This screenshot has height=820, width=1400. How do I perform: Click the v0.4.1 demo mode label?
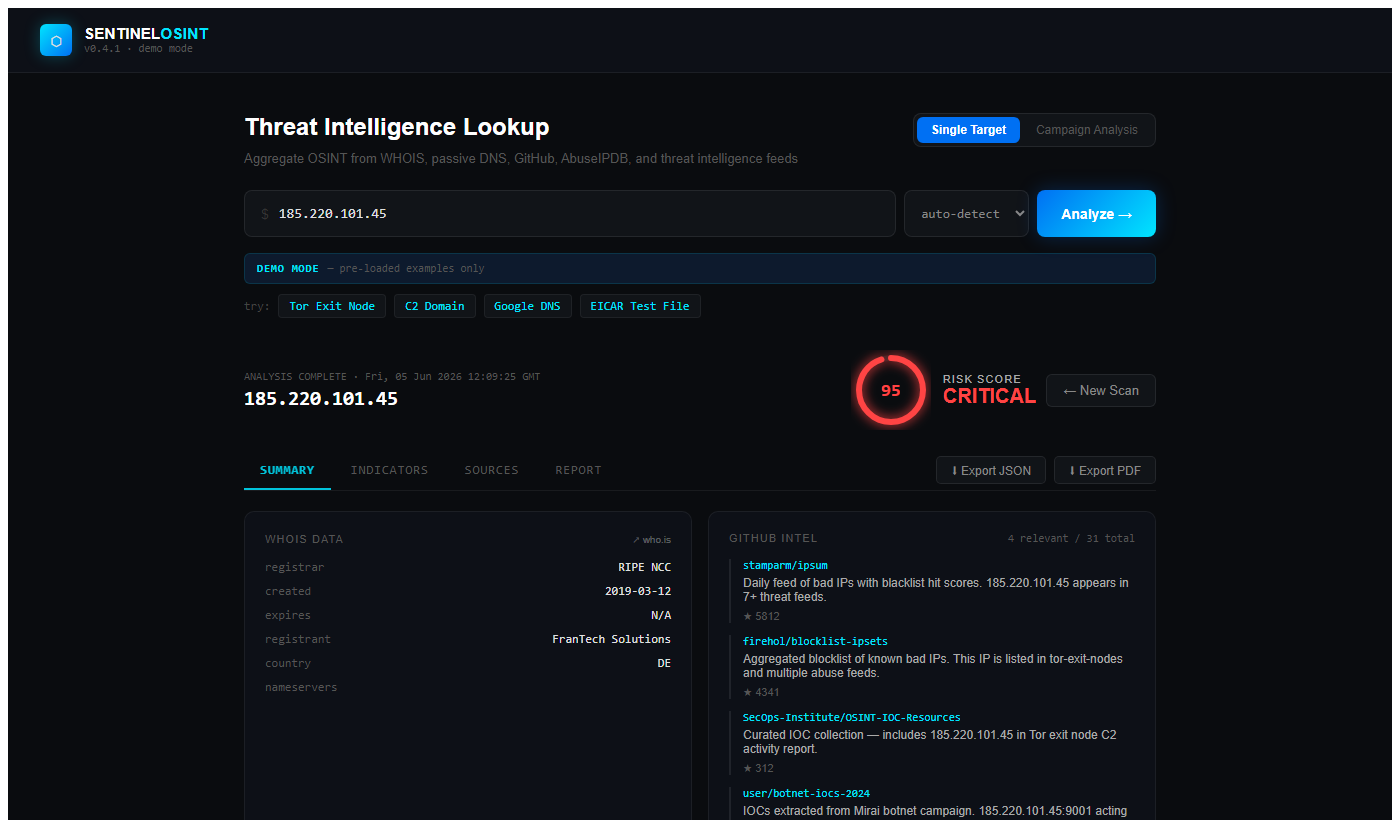pos(138,48)
